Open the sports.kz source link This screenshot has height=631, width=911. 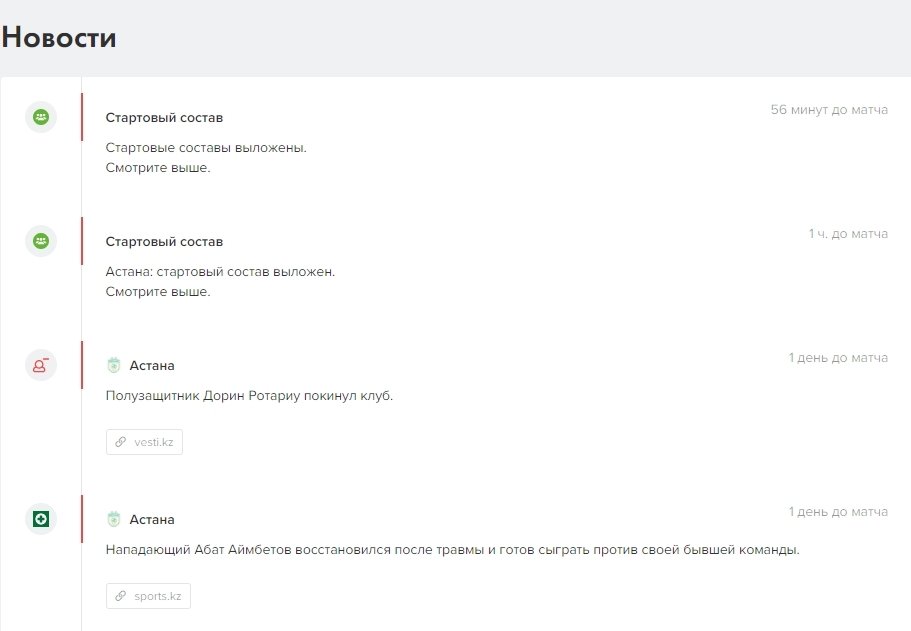[157, 596]
